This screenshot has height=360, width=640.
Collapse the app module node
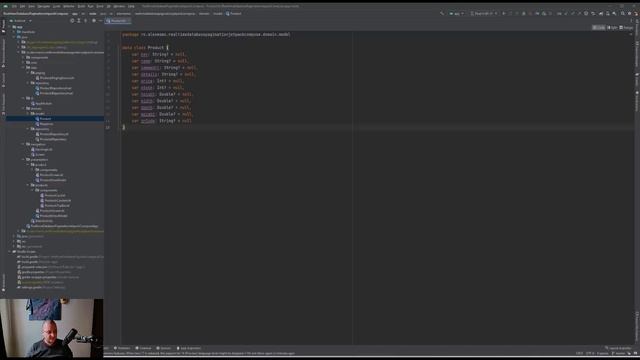(x=9, y=27)
